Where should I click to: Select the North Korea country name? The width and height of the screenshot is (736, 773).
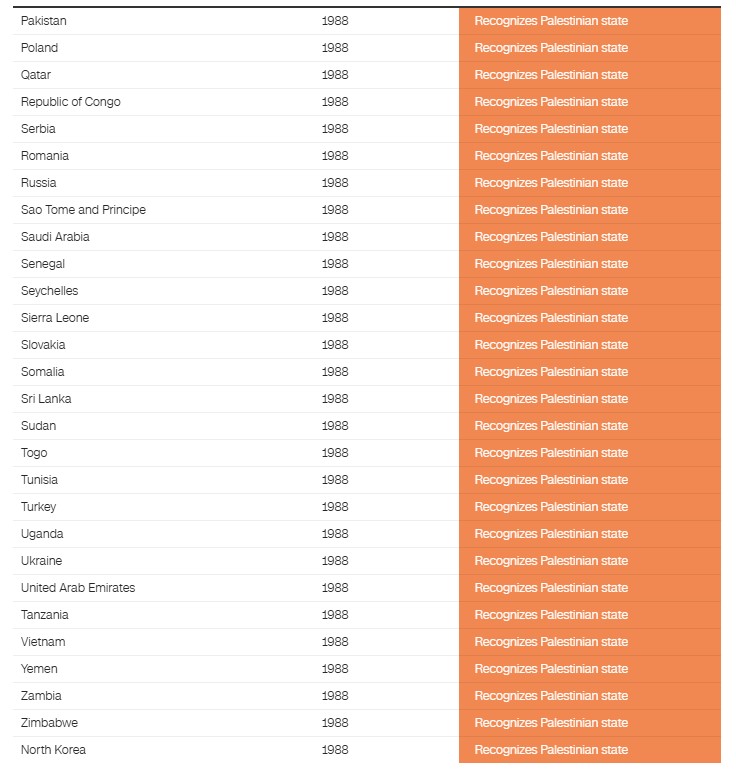coord(53,750)
